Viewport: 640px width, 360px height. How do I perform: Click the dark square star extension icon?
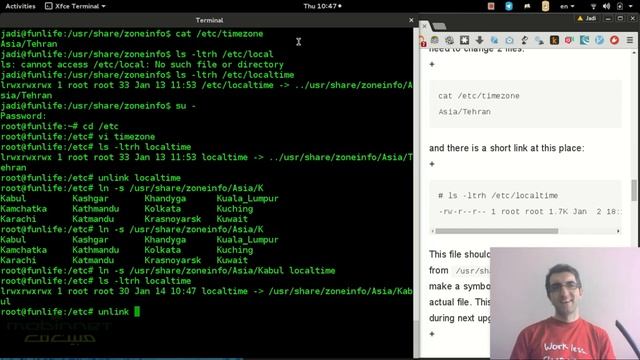tap(464, 40)
